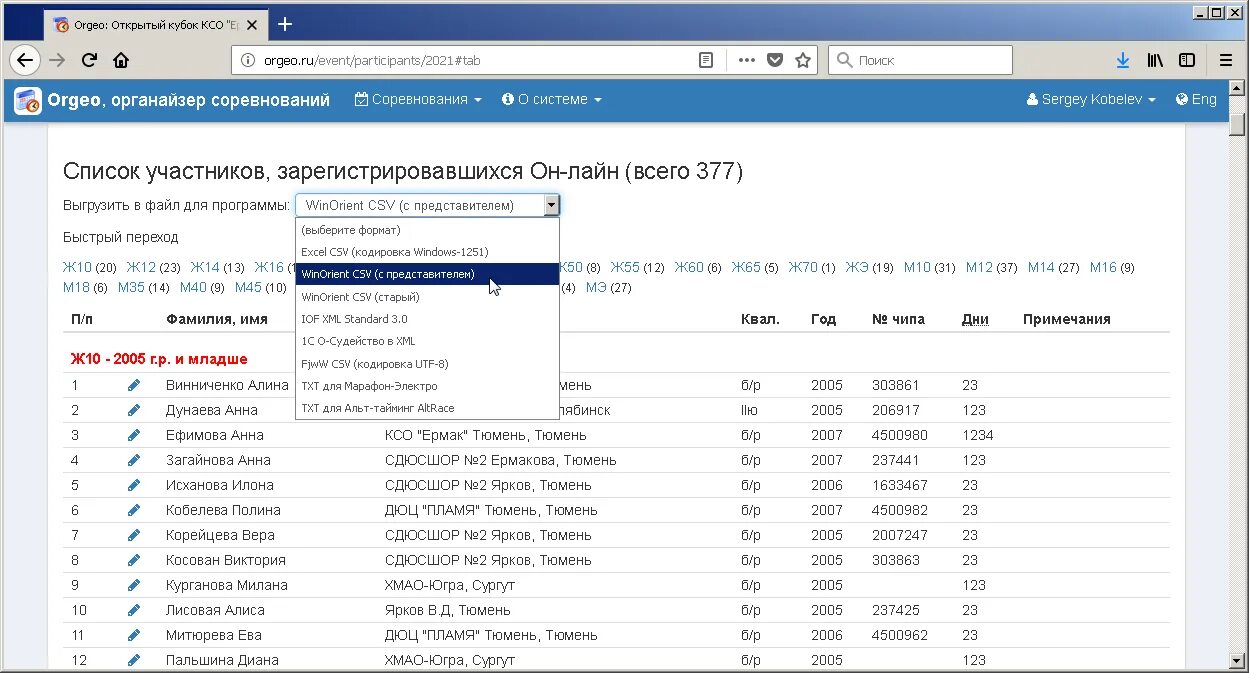Open the library bookshelf icon
The height and width of the screenshot is (673, 1249).
click(x=1155, y=60)
